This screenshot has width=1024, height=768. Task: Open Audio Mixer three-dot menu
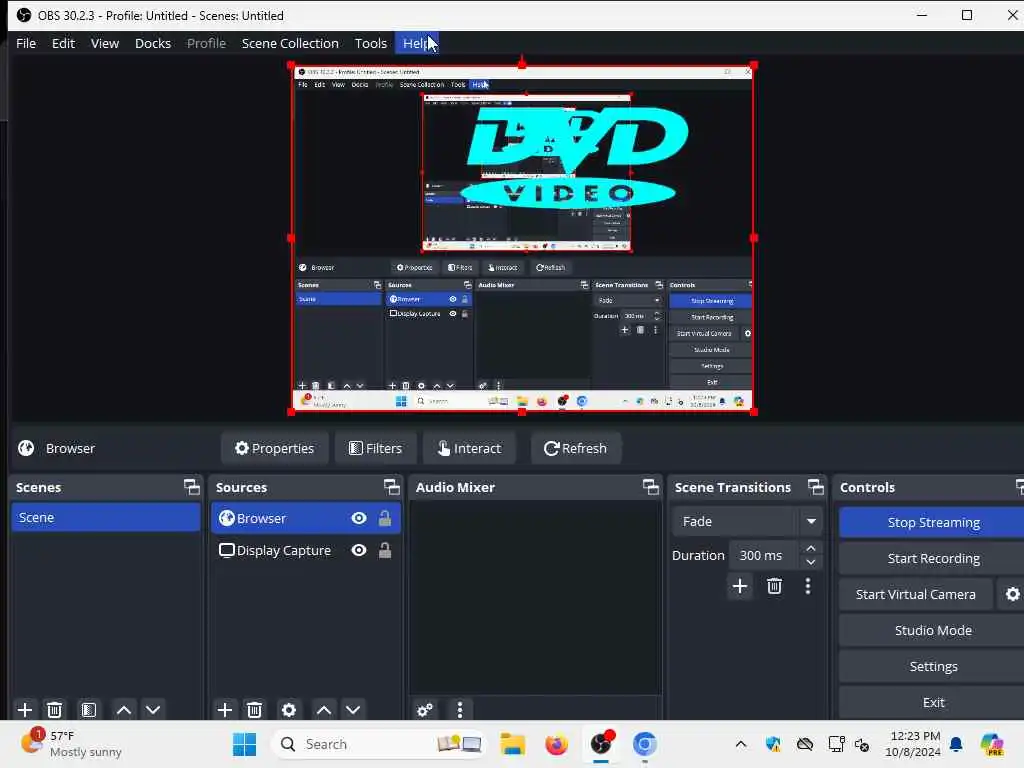coord(460,710)
